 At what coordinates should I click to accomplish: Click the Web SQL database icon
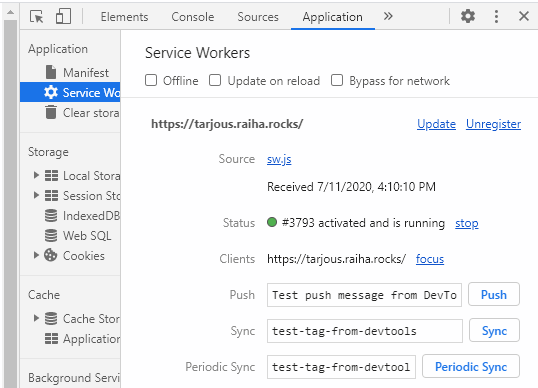[x=51, y=235]
